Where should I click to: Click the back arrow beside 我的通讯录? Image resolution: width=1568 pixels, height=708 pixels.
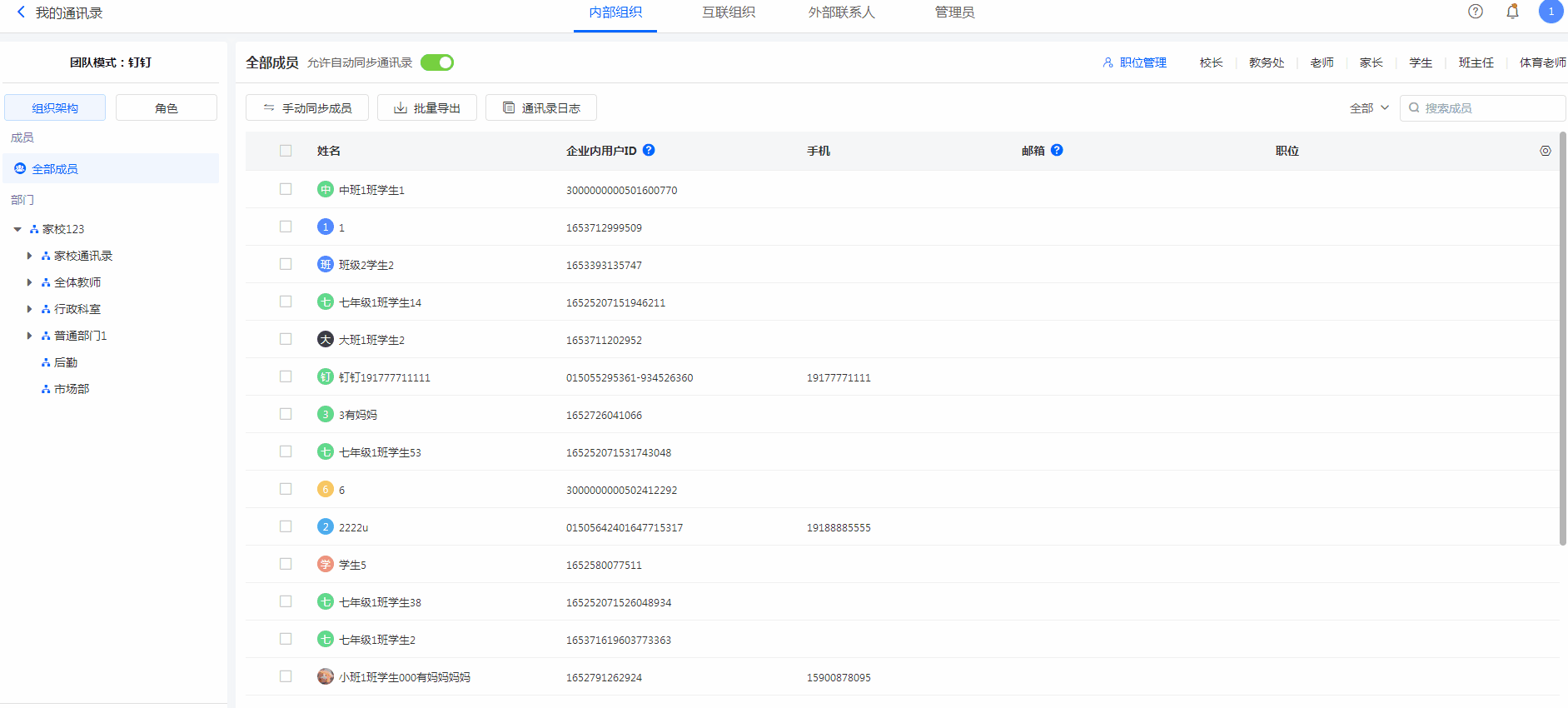[21, 12]
